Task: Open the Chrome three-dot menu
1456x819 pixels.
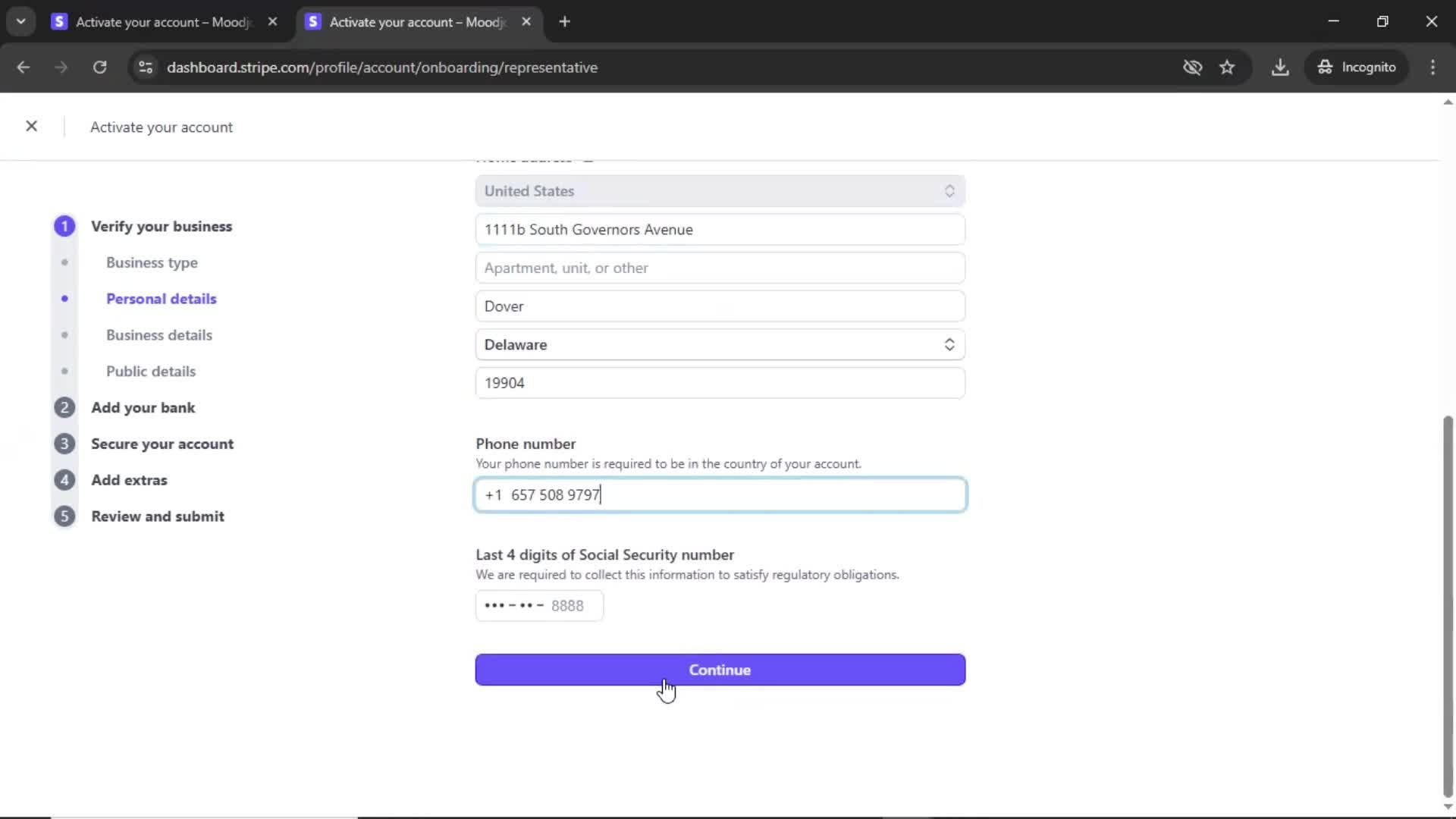Action: pos(1432,67)
